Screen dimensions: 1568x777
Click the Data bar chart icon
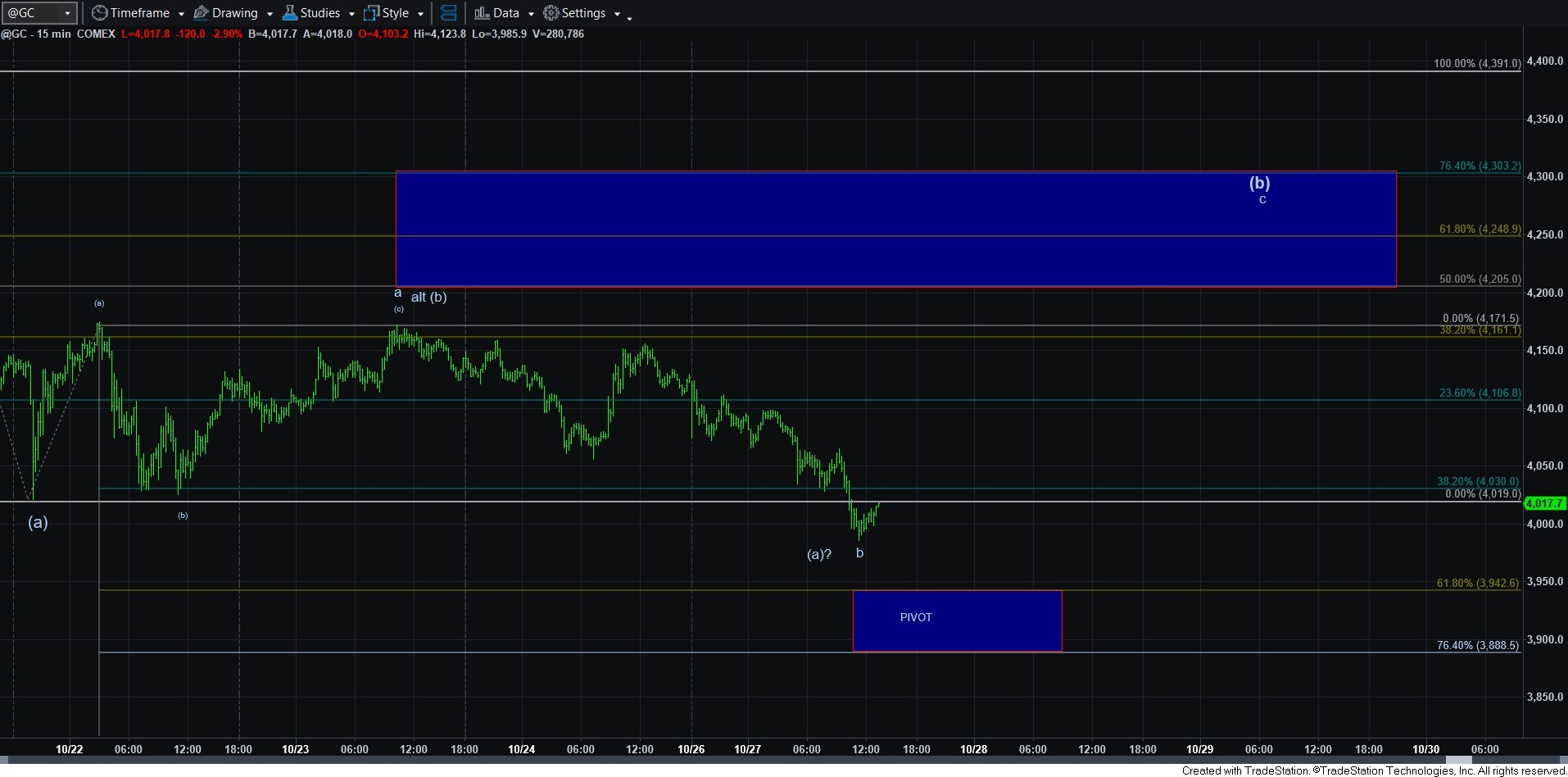(x=482, y=13)
